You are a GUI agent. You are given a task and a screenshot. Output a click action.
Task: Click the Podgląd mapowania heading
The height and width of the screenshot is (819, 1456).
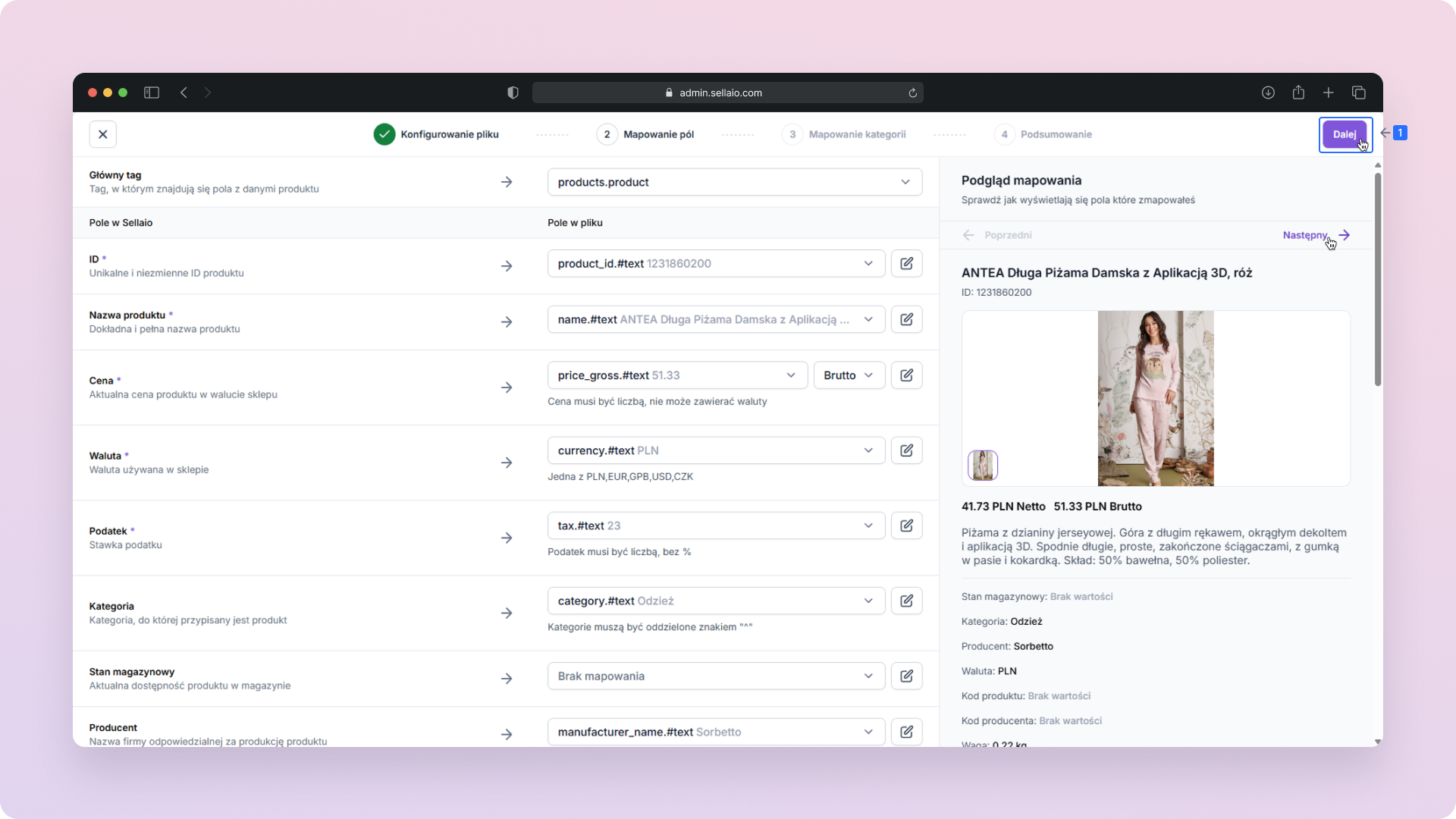click(1021, 180)
